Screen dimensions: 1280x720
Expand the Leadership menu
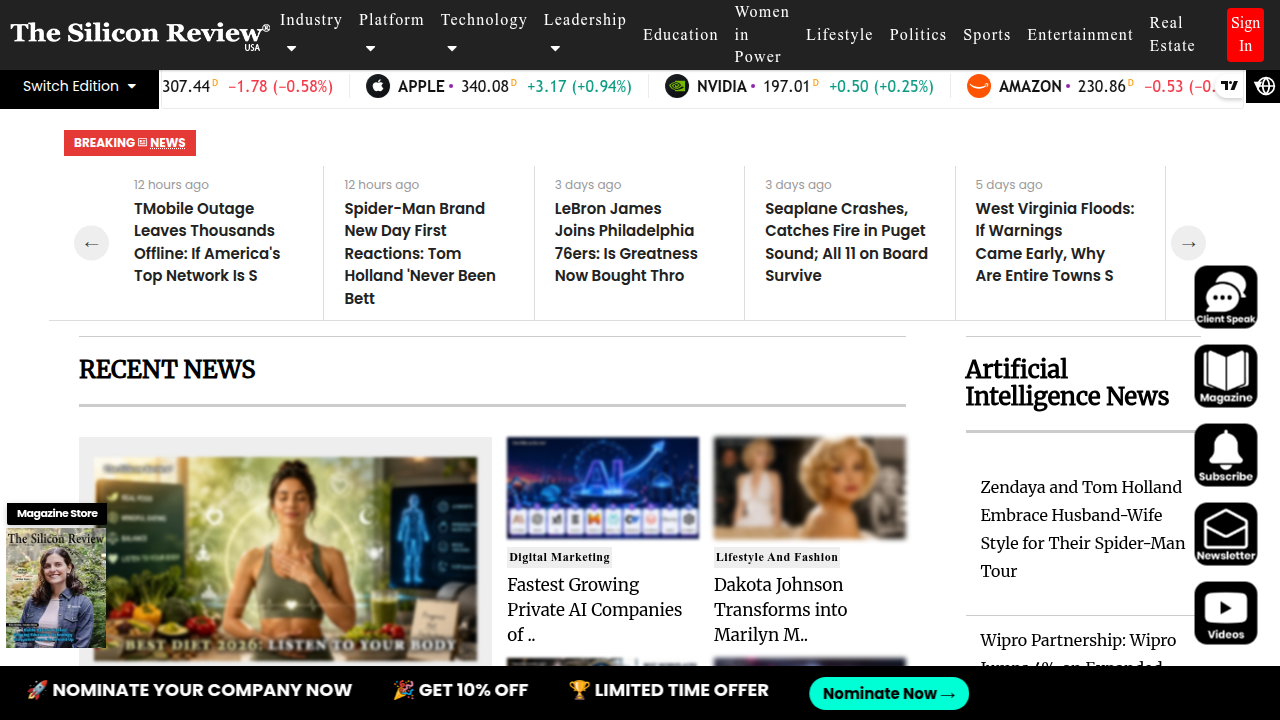pos(585,34)
